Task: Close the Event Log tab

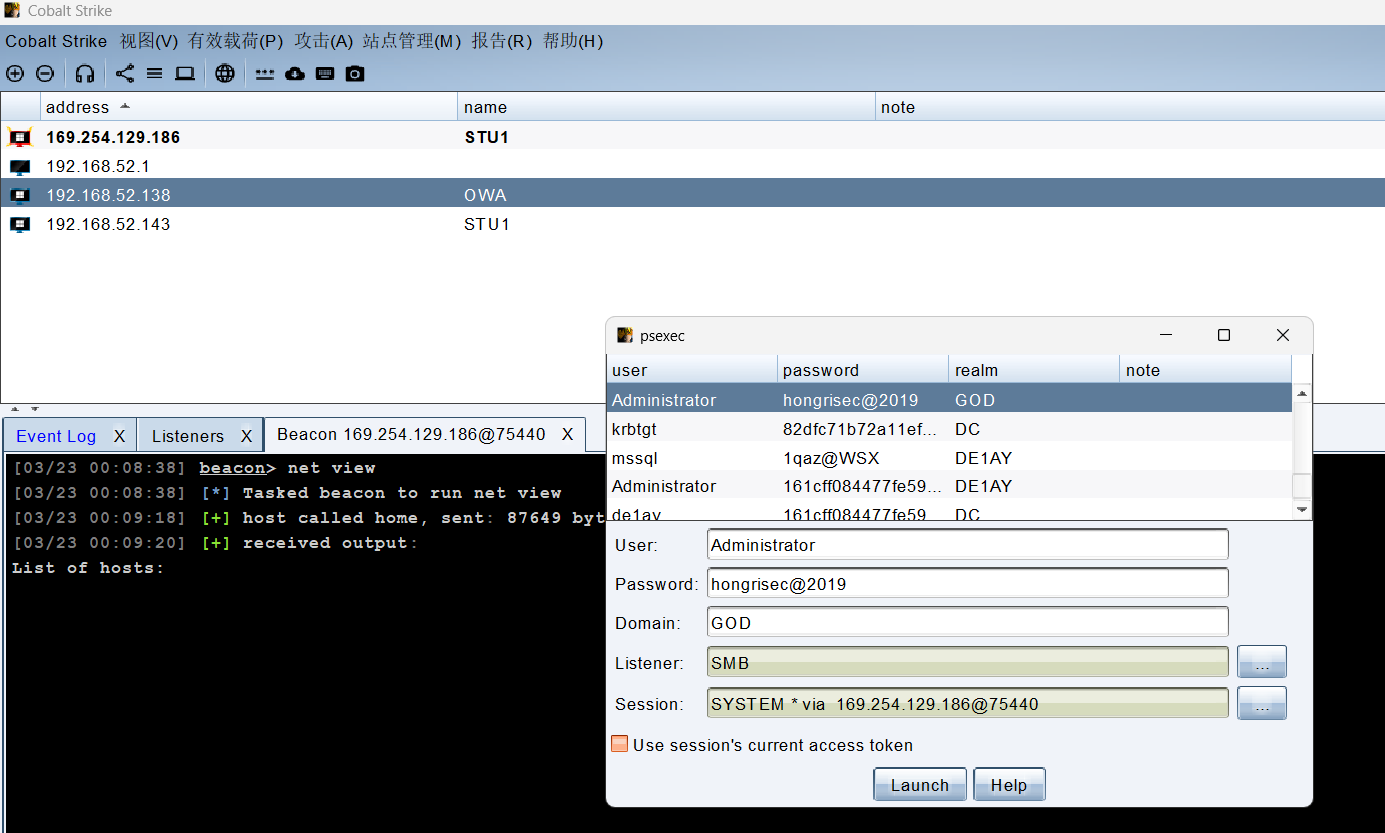Action: click(119, 436)
